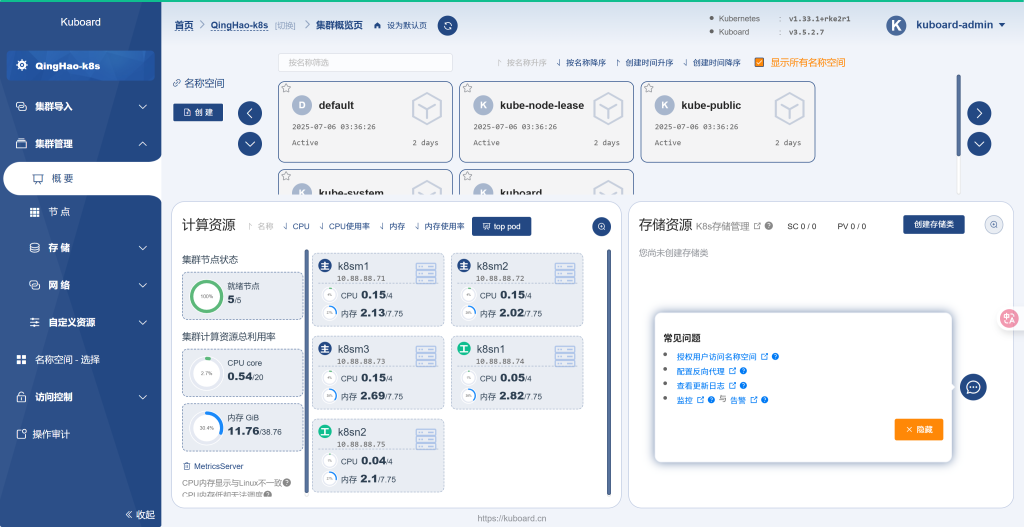Screen dimensions: 1024x527
Task: Click the previous namespaces left arrow button
Action: point(250,112)
